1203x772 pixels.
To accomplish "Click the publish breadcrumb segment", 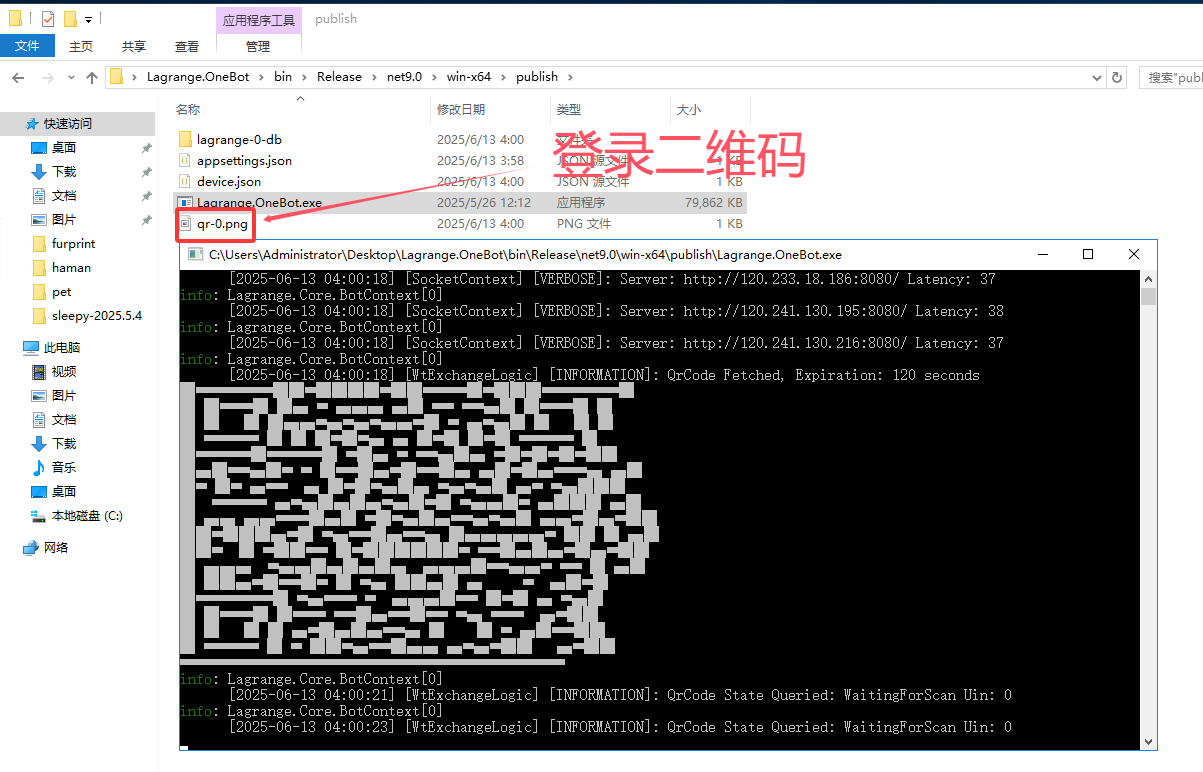I will coord(537,77).
